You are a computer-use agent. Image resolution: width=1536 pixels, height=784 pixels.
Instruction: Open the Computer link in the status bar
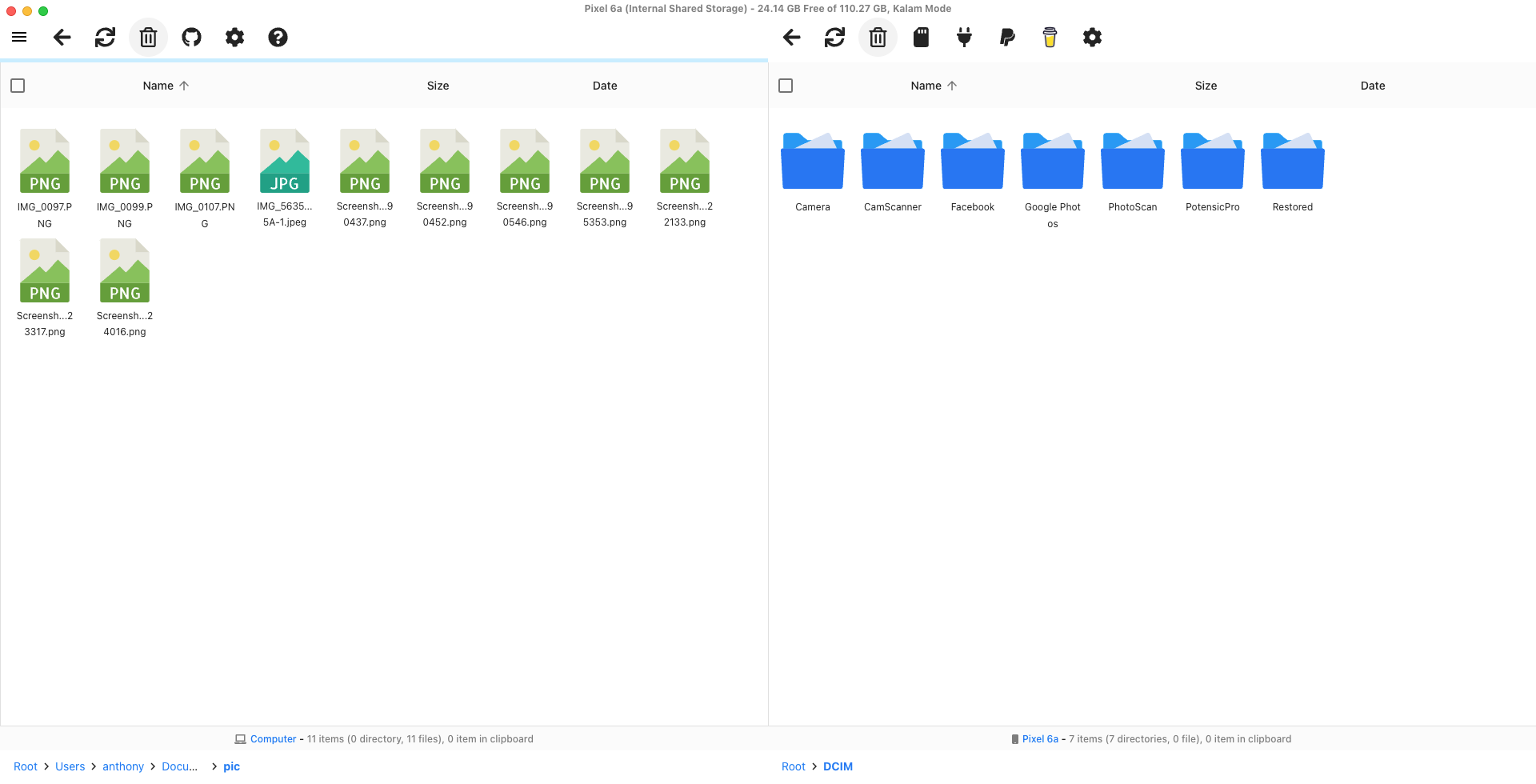pos(273,738)
